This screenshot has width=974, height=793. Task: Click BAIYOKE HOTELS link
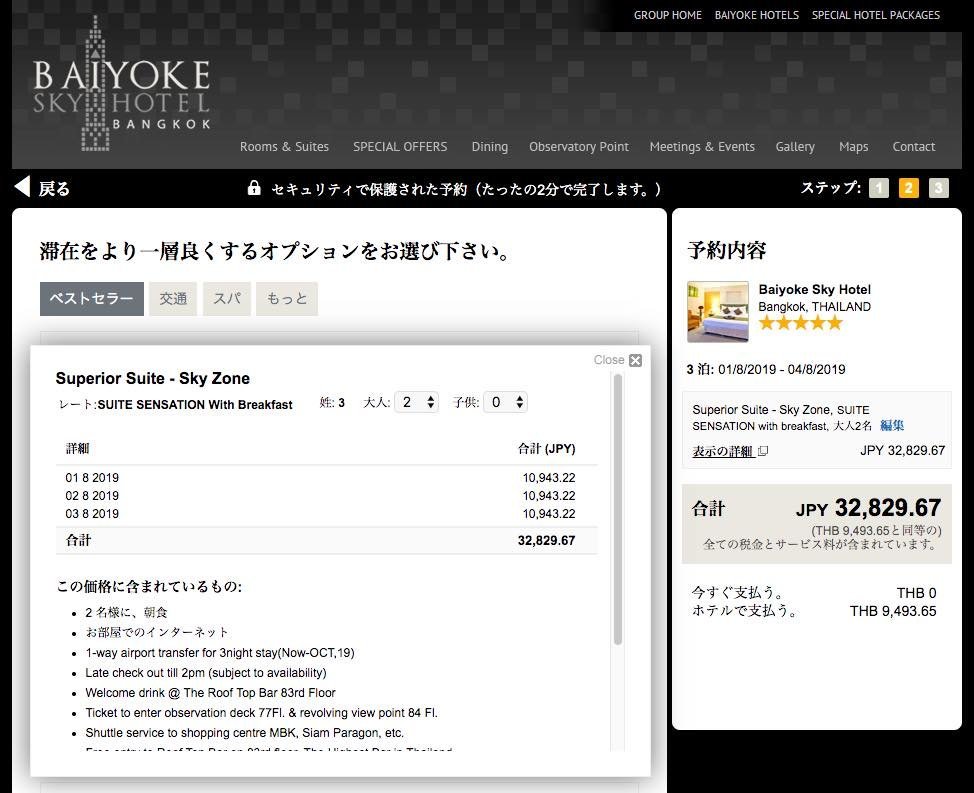[x=757, y=15]
